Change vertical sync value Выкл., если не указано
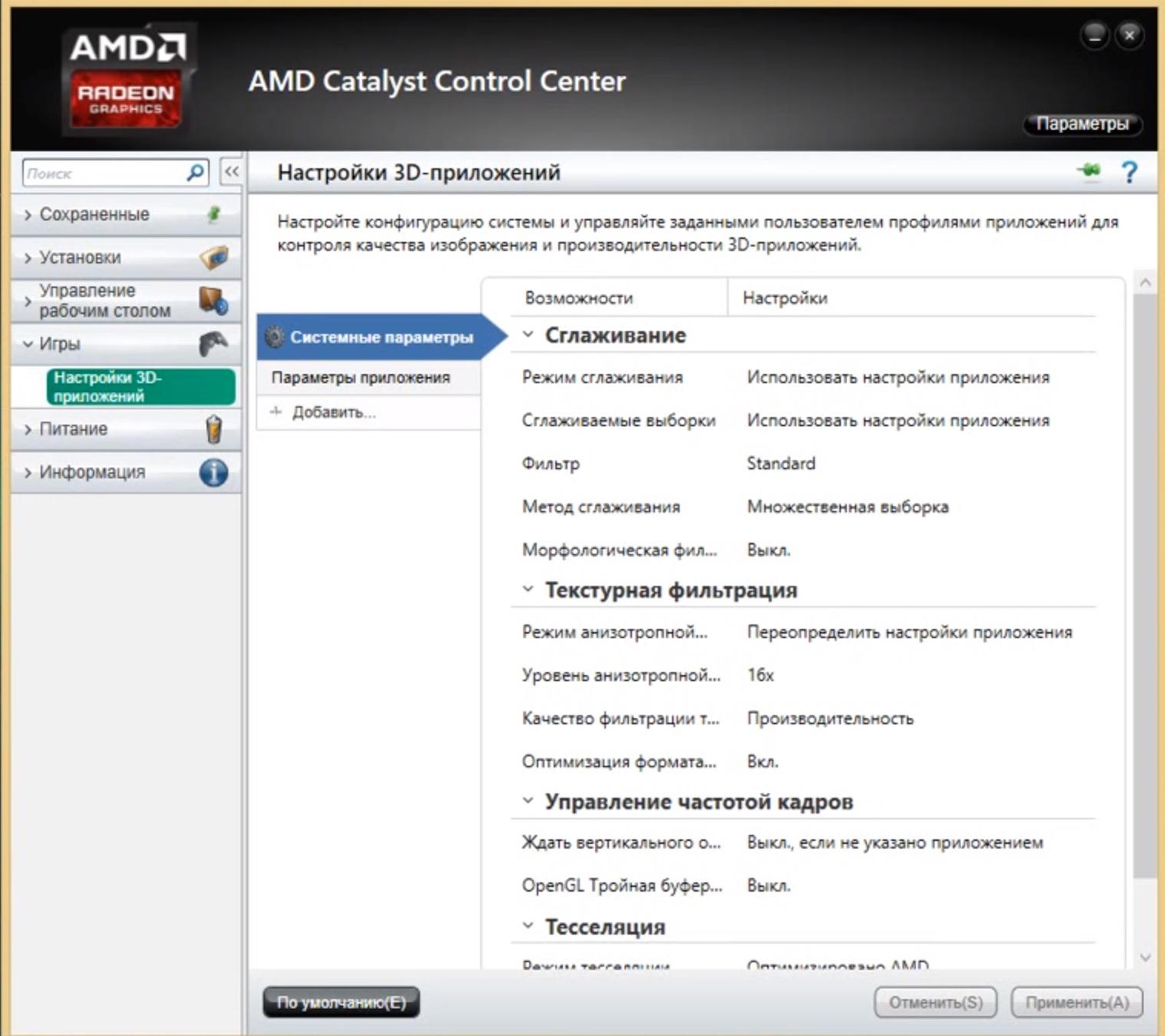This screenshot has height=1036, width=1165. [x=895, y=842]
